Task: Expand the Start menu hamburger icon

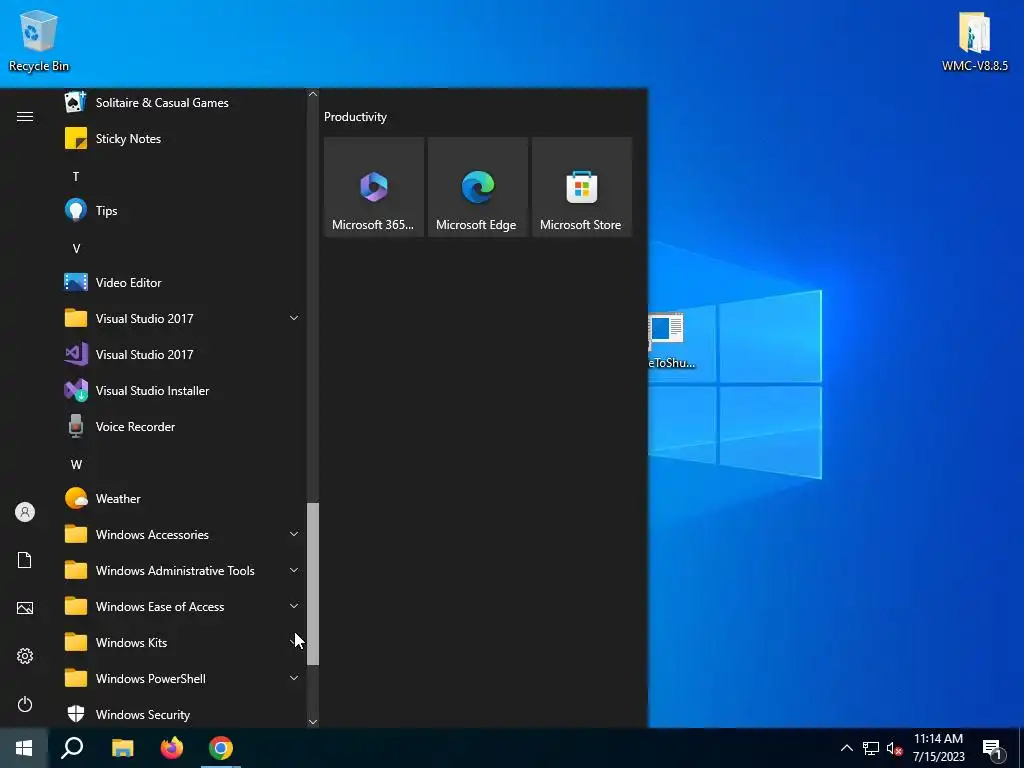Action: [25, 117]
